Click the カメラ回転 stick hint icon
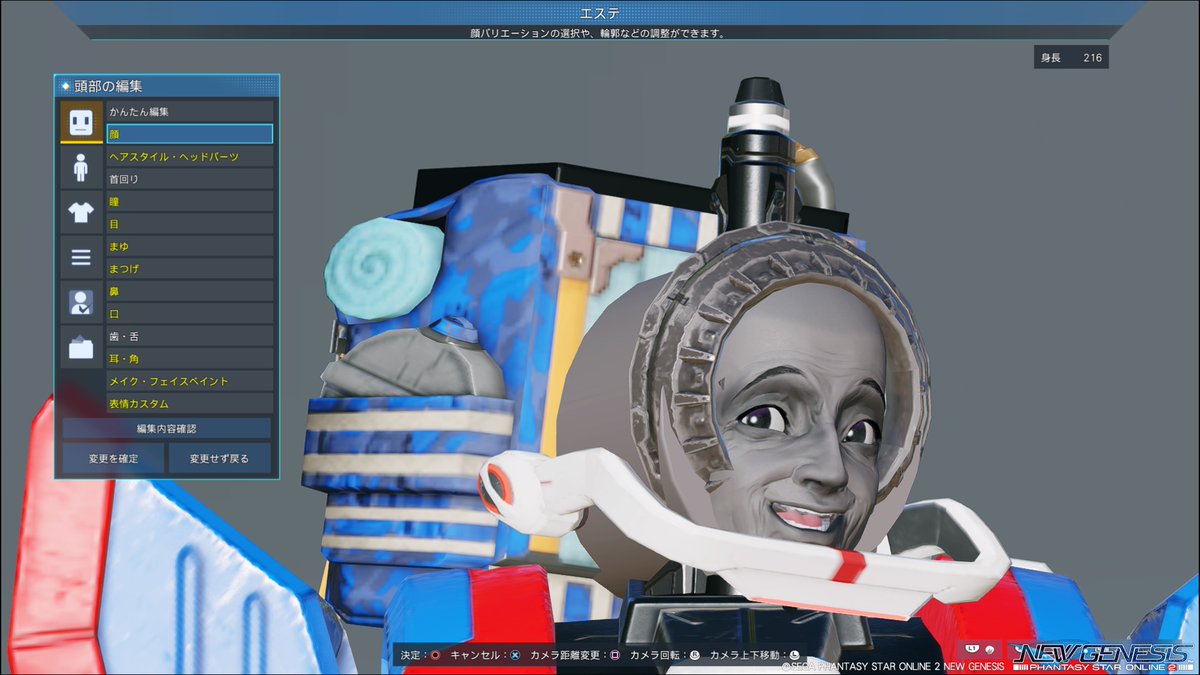 [695, 655]
